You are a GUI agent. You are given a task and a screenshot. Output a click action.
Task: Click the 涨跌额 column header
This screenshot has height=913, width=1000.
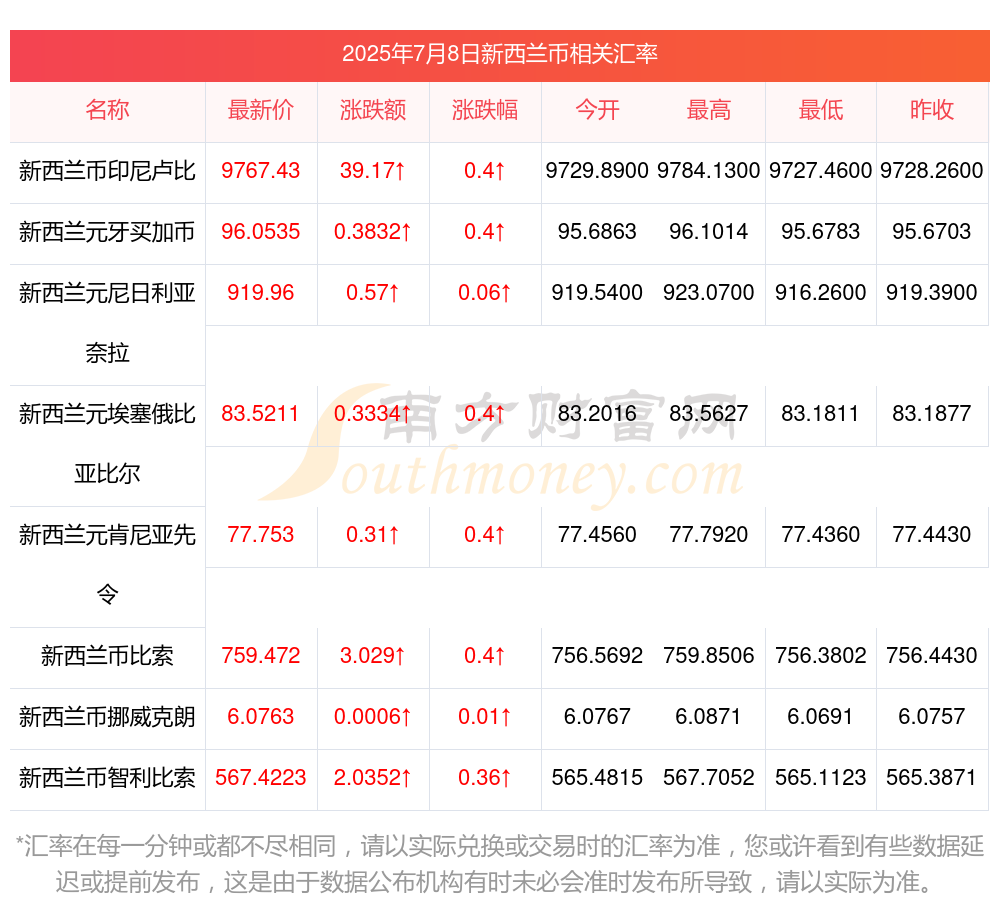pyautogui.click(x=373, y=110)
